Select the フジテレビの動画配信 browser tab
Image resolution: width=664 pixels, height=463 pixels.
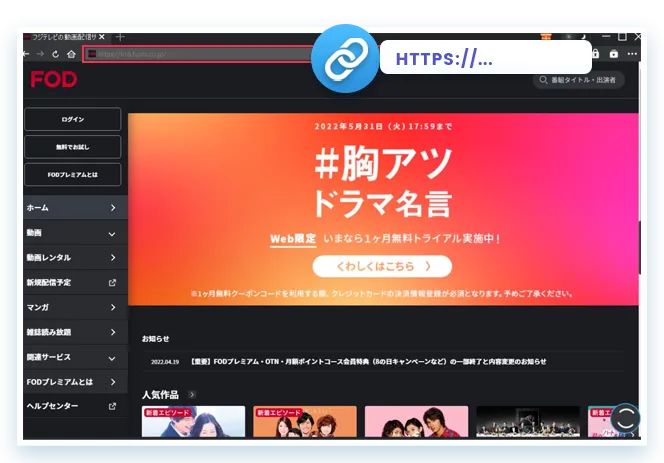tap(64, 37)
